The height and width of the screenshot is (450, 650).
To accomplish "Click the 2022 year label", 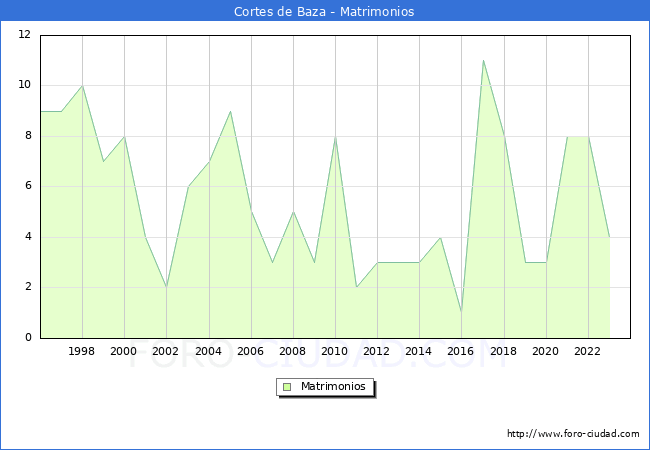I will (587, 351).
